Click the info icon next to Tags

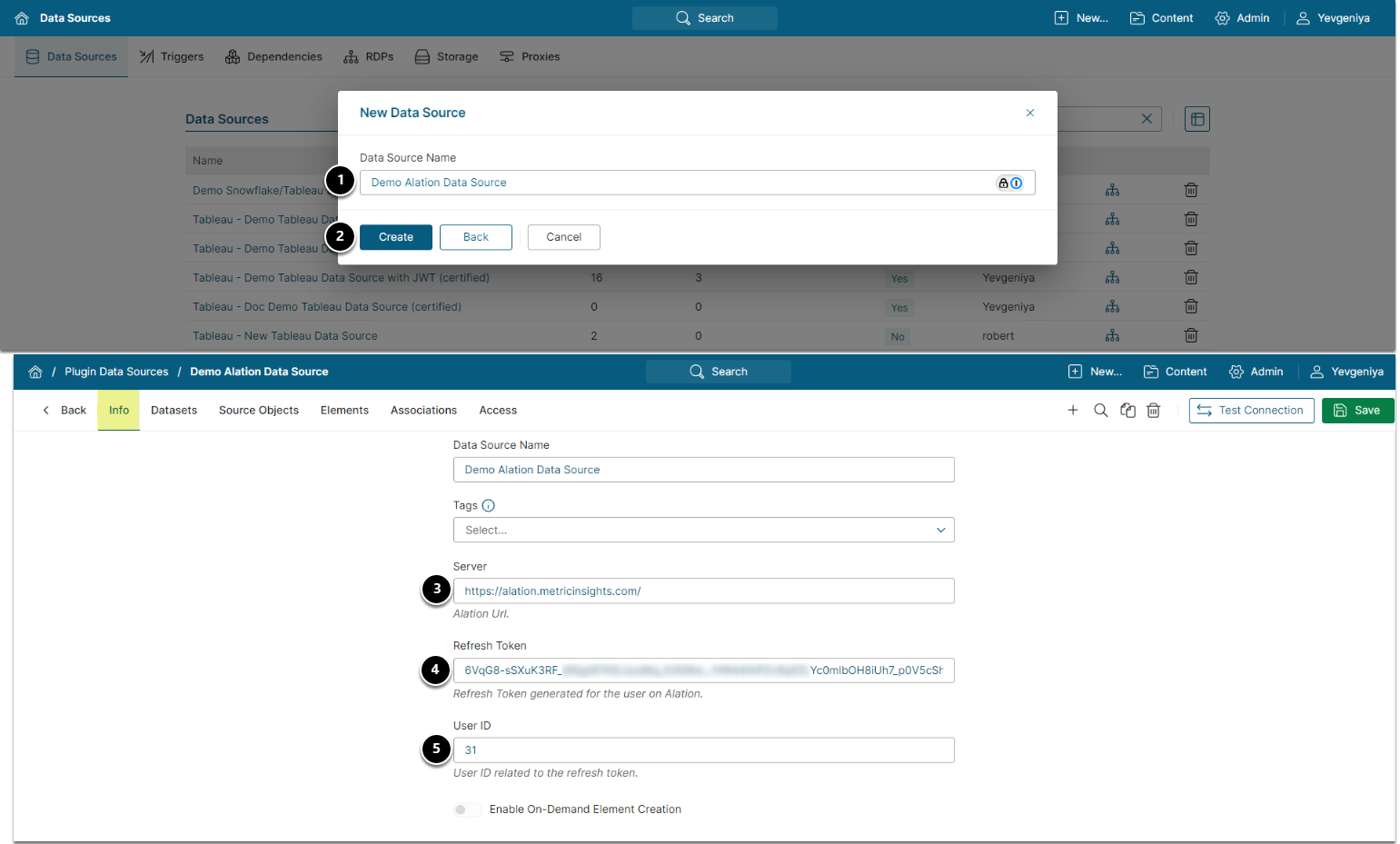(x=489, y=506)
